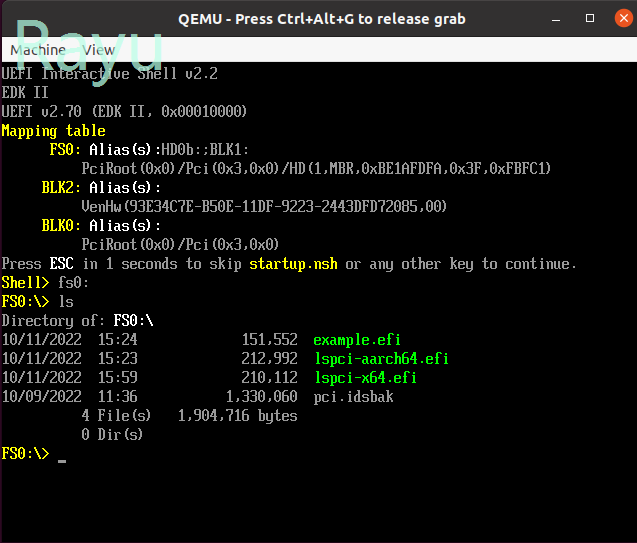This screenshot has height=543, width=637.
Task: Click the Directory of: FS0:\ line
Action: [78, 321]
